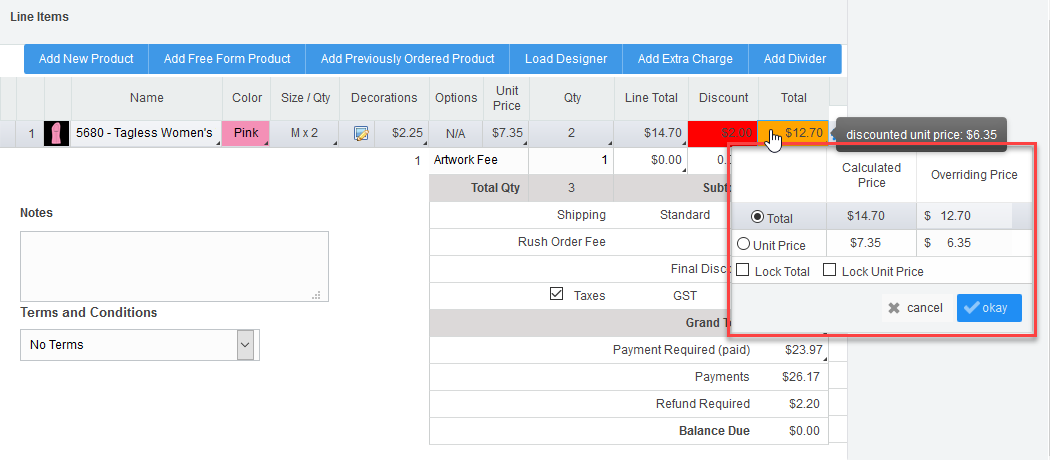
Task: Click the Payments $26.17 value
Action: tap(801, 377)
